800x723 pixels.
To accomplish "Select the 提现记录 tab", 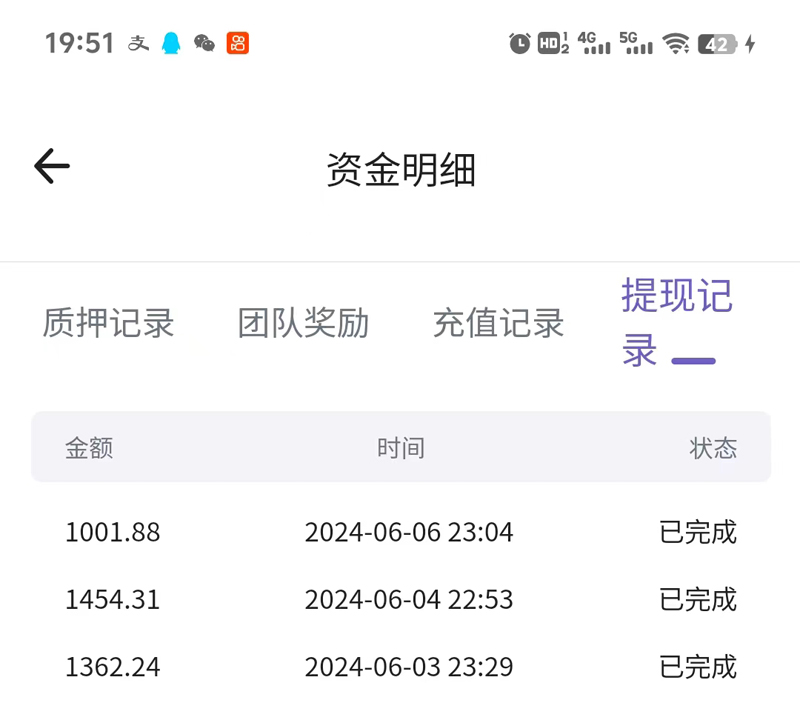I will pos(676,323).
